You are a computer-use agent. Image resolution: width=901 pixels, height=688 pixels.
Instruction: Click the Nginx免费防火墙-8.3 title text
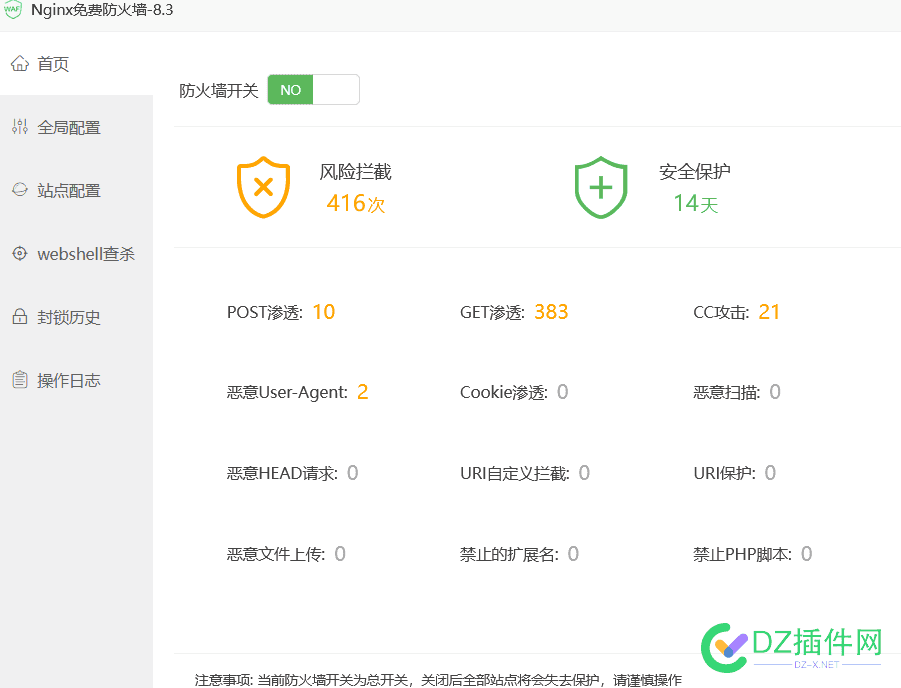click(x=102, y=10)
